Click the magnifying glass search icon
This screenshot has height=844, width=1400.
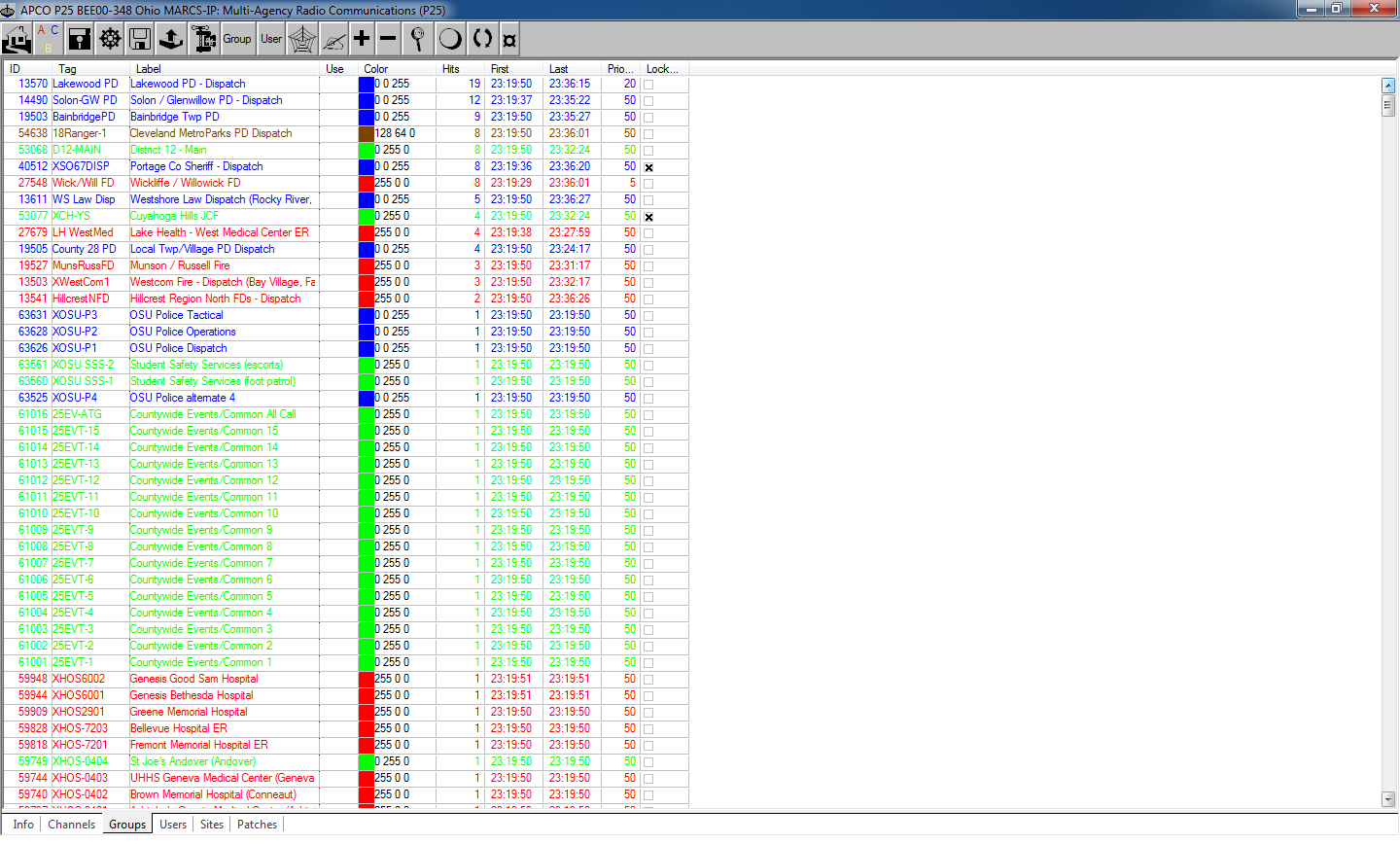pos(417,39)
